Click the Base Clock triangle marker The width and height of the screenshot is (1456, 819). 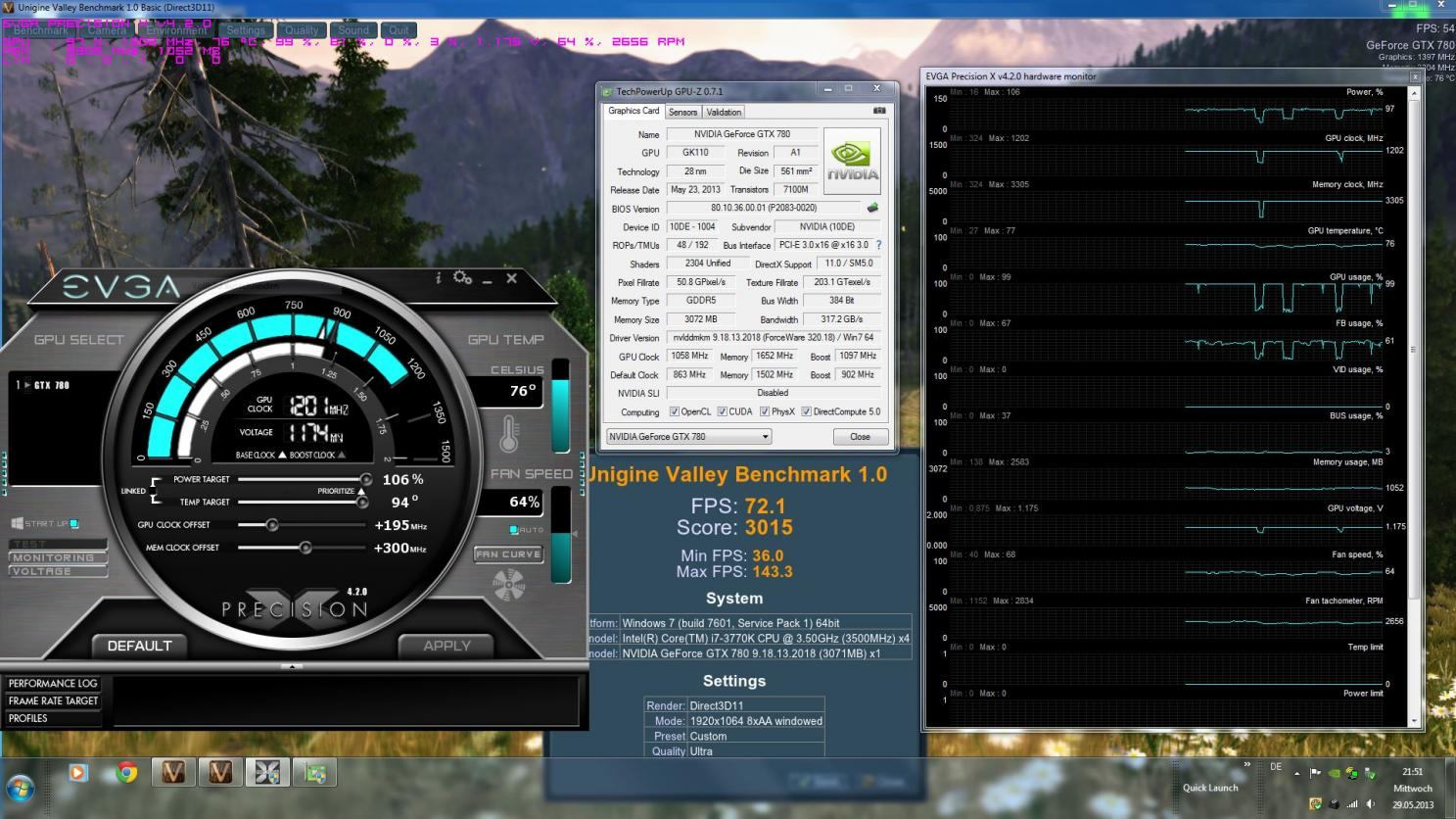[282, 455]
